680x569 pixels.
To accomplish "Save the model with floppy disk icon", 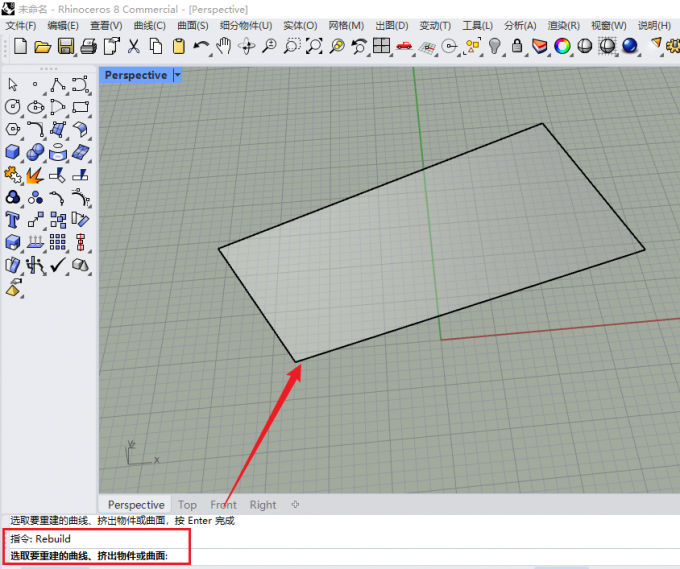I will pyautogui.click(x=66, y=46).
